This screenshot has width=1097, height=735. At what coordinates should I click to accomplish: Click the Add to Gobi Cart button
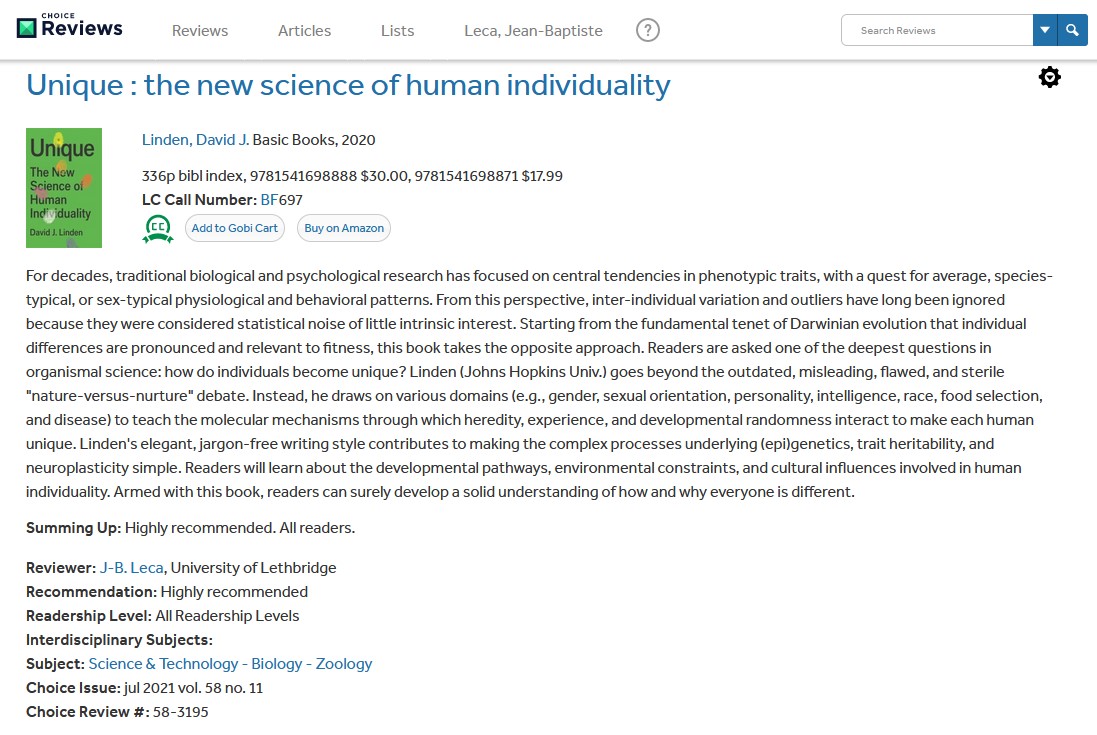(x=235, y=228)
